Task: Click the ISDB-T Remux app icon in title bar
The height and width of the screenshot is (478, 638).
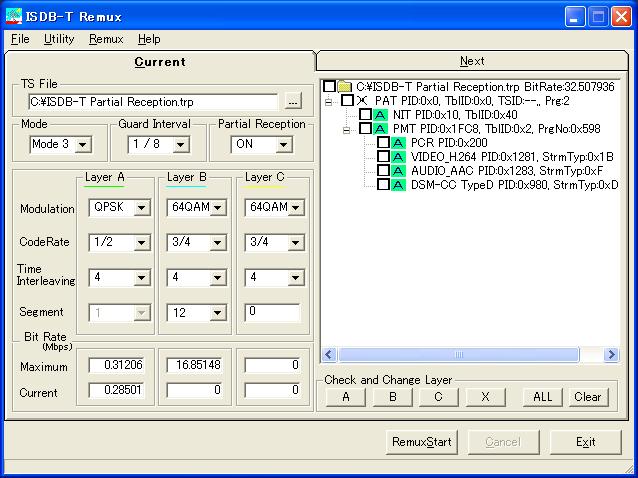Action: tap(14, 16)
